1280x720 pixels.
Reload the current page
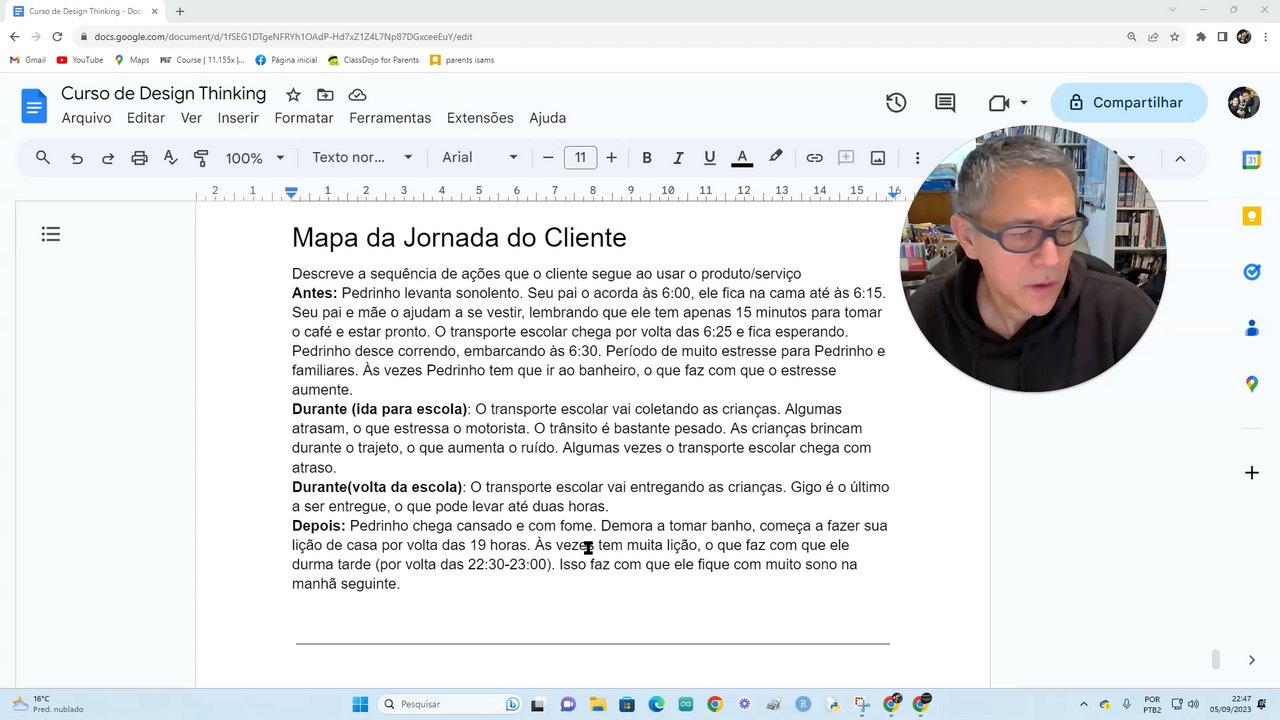[57, 37]
